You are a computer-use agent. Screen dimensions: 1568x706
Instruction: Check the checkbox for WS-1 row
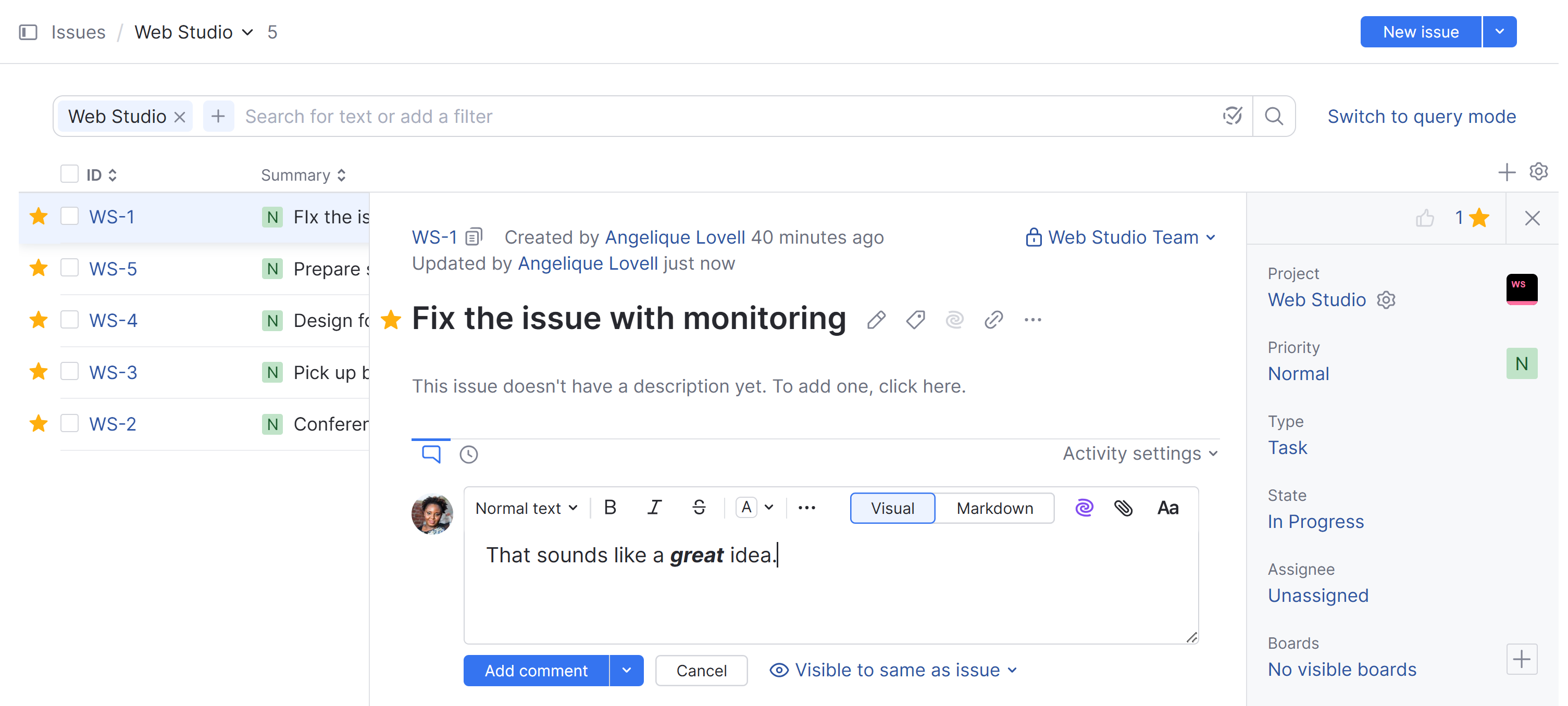click(69, 216)
